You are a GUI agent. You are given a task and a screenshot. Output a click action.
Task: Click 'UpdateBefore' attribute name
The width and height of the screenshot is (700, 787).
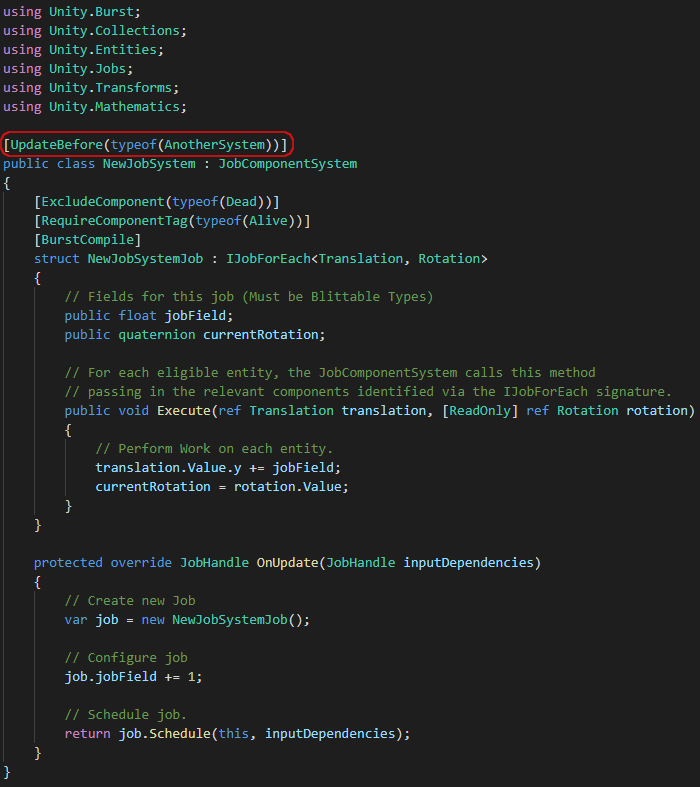point(57,145)
